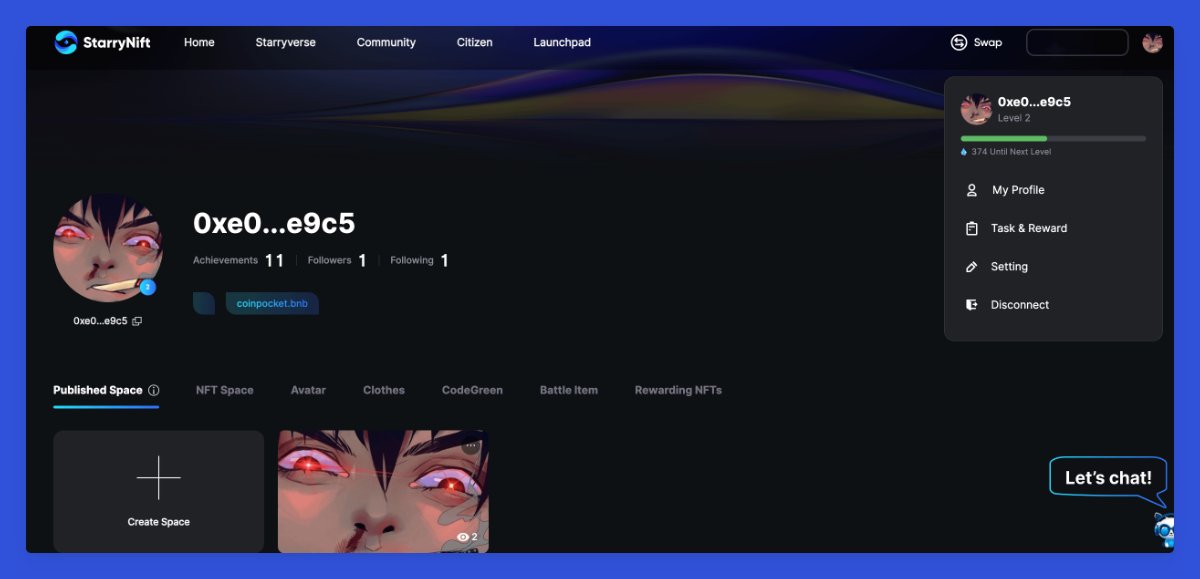Open the Launchpad menu item
The width and height of the screenshot is (1200, 579).
pos(562,42)
